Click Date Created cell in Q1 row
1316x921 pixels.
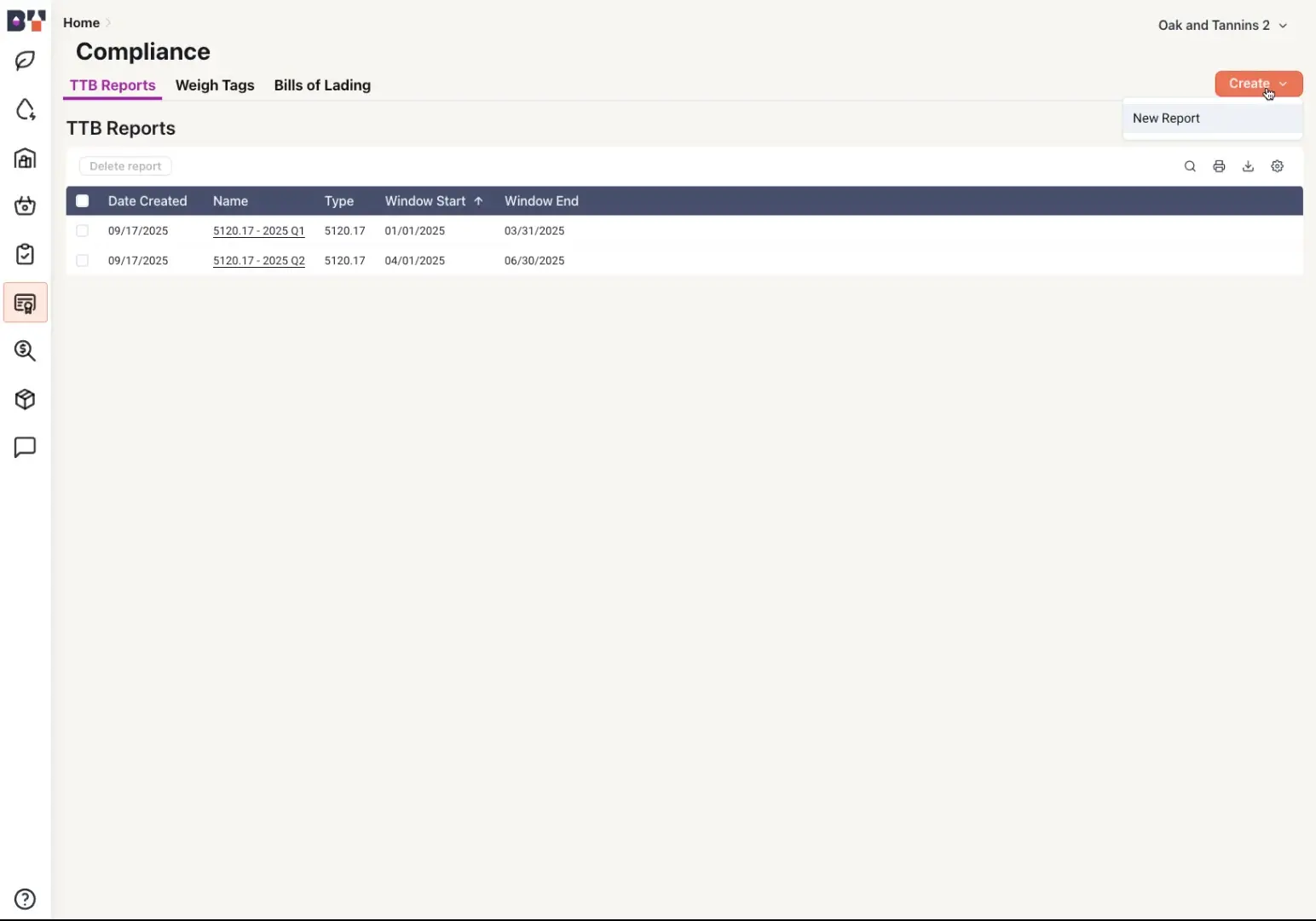pos(138,231)
